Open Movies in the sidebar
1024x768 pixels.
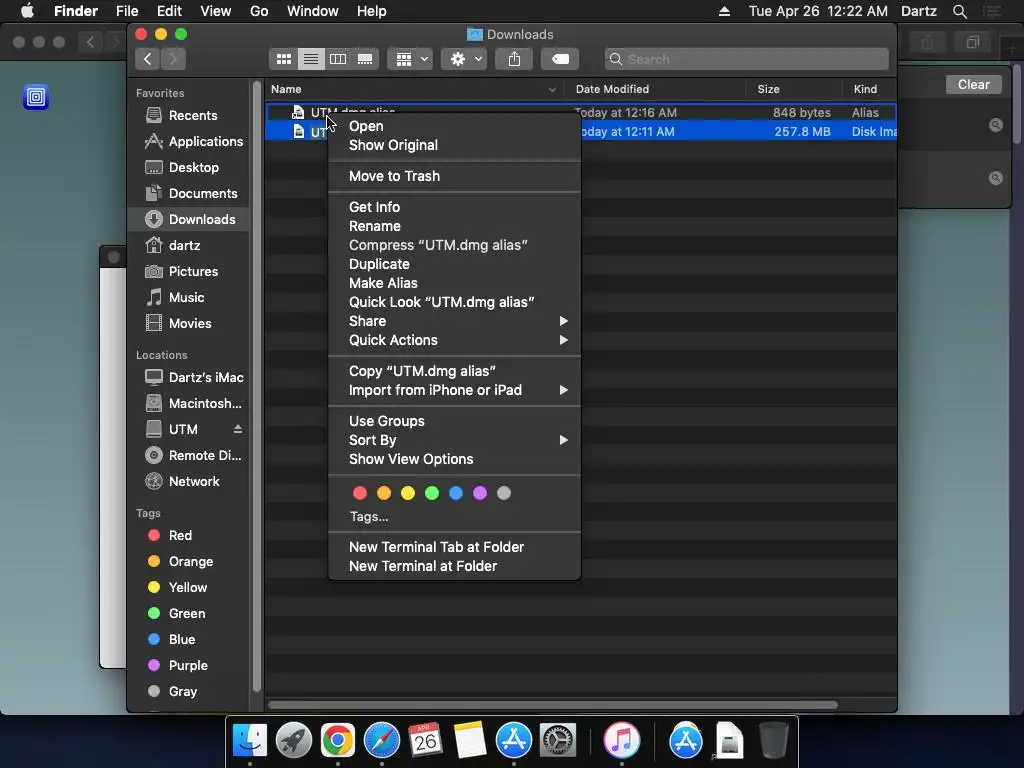[189, 324]
